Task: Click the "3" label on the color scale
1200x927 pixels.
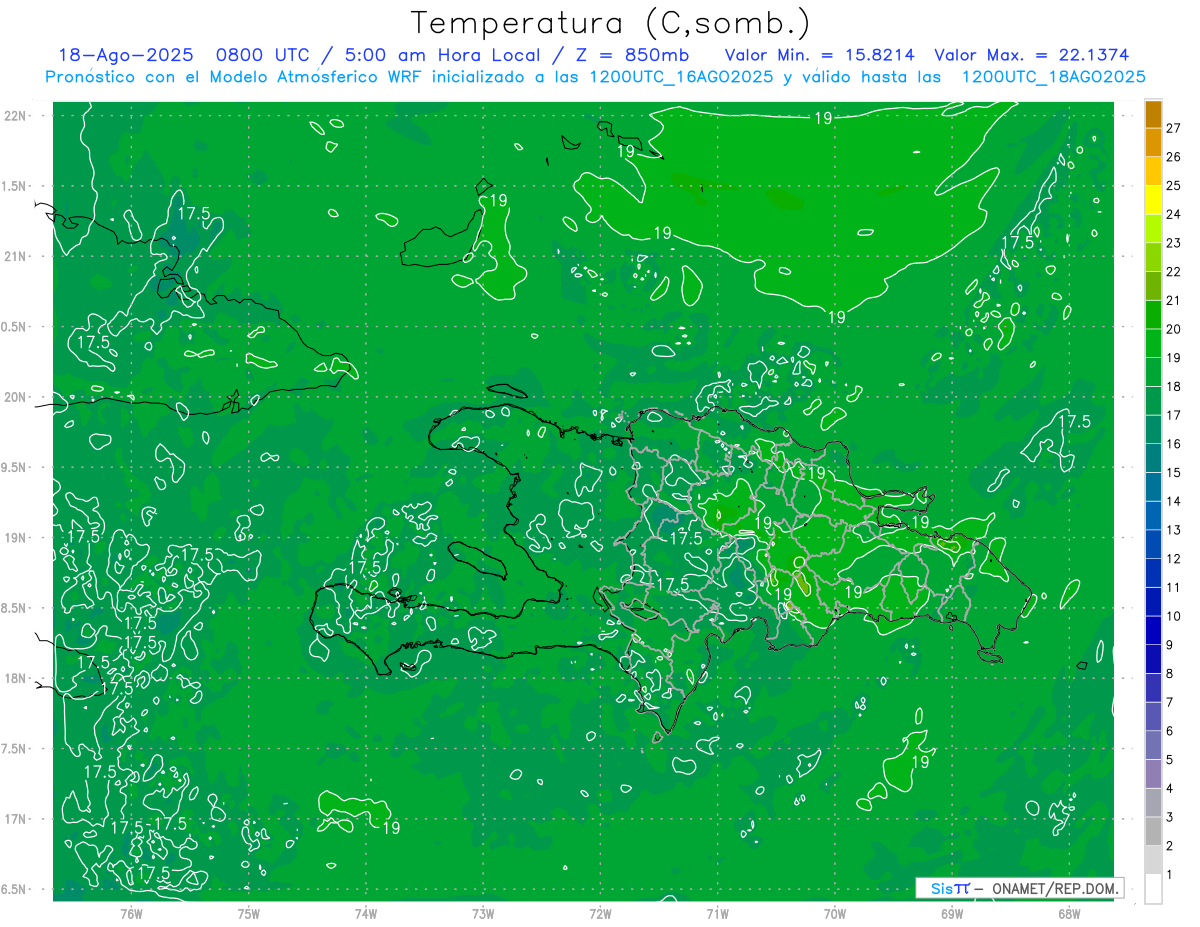Action: (1170, 817)
